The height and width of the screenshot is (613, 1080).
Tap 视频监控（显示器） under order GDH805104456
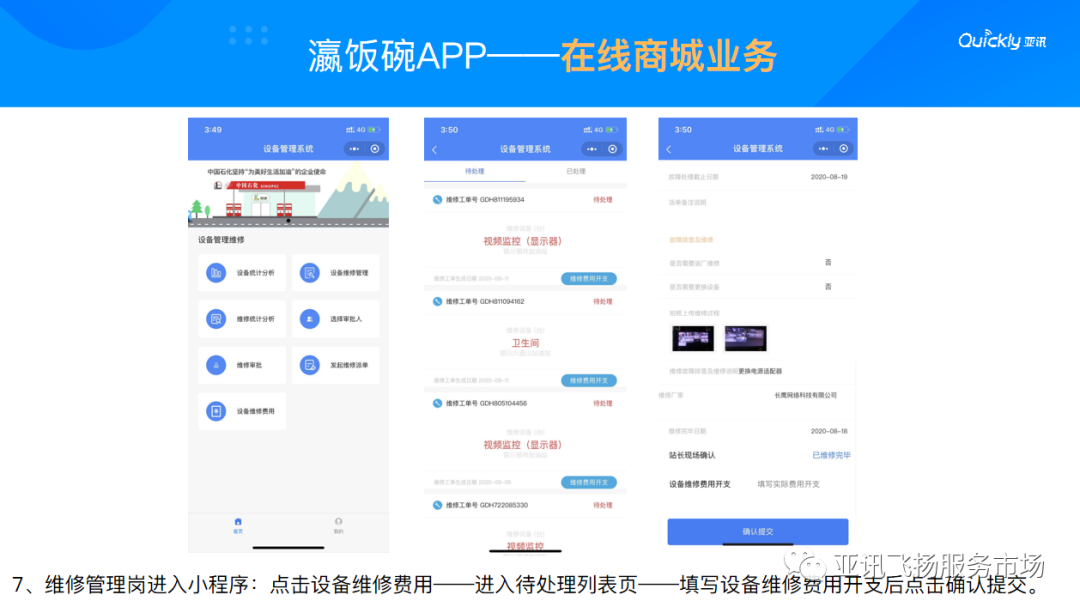[x=523, y=445]
